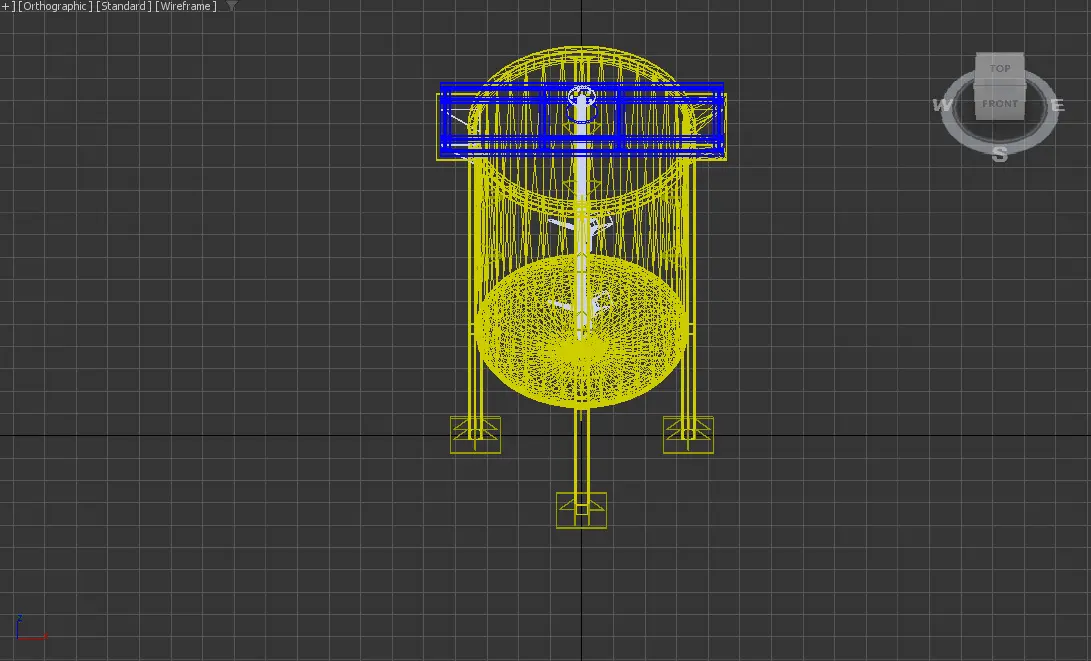Click the axis tripod gizmo in viewport corner
This screenshot has height=661, width=1091.
click(x=30, y=627)
